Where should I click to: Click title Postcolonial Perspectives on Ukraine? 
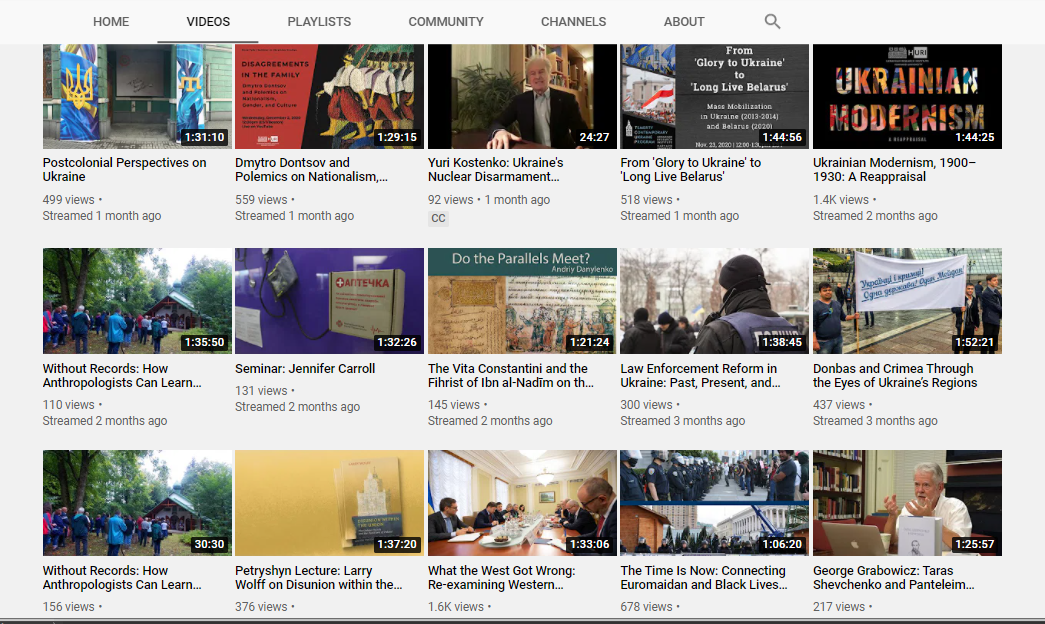pyautogui.click(x=125, y=169)
